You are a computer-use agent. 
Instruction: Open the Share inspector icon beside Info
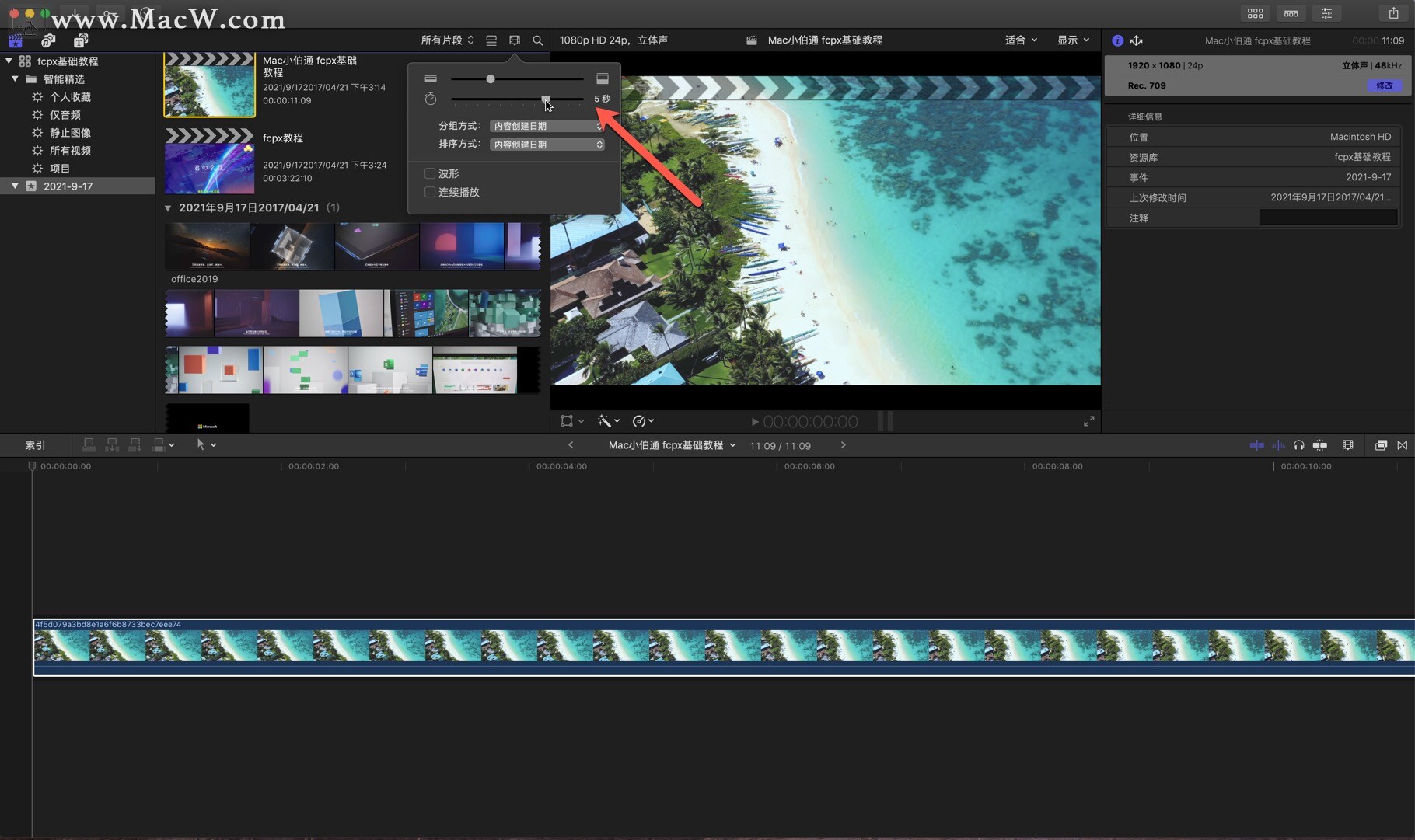click(x=1137, y=40)
